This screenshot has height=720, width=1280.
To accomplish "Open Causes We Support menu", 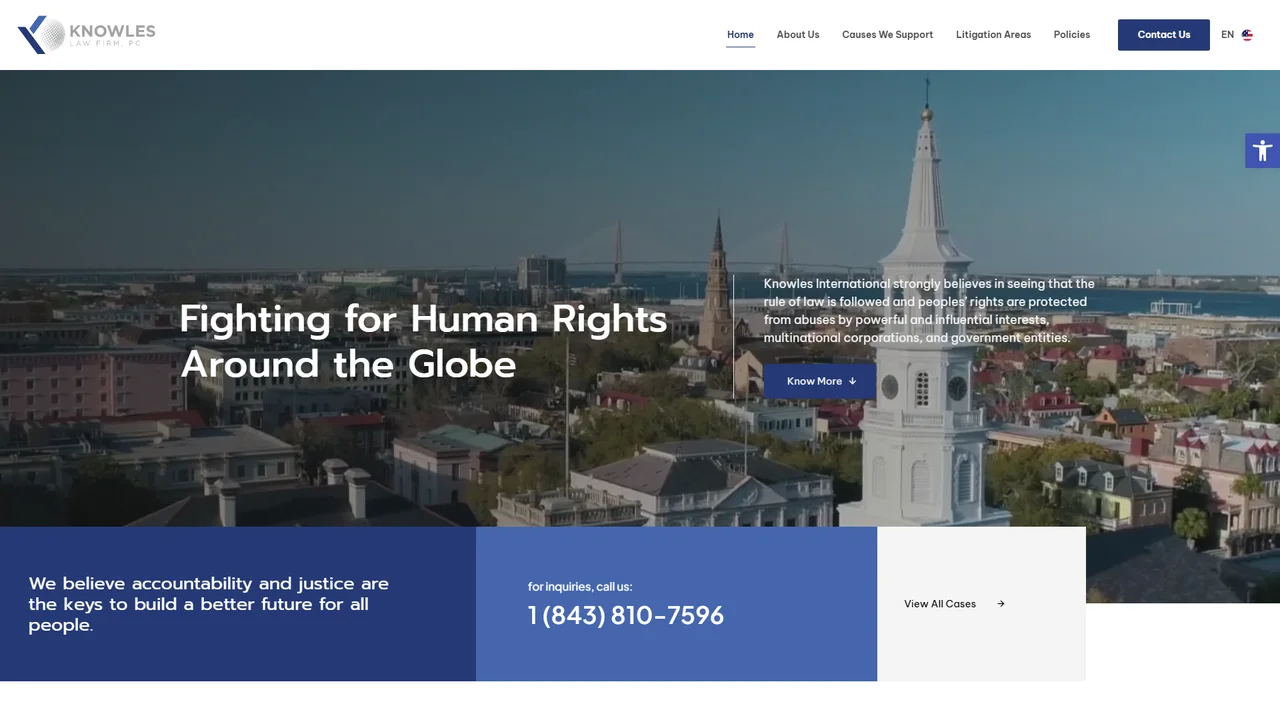I will 887,35.
